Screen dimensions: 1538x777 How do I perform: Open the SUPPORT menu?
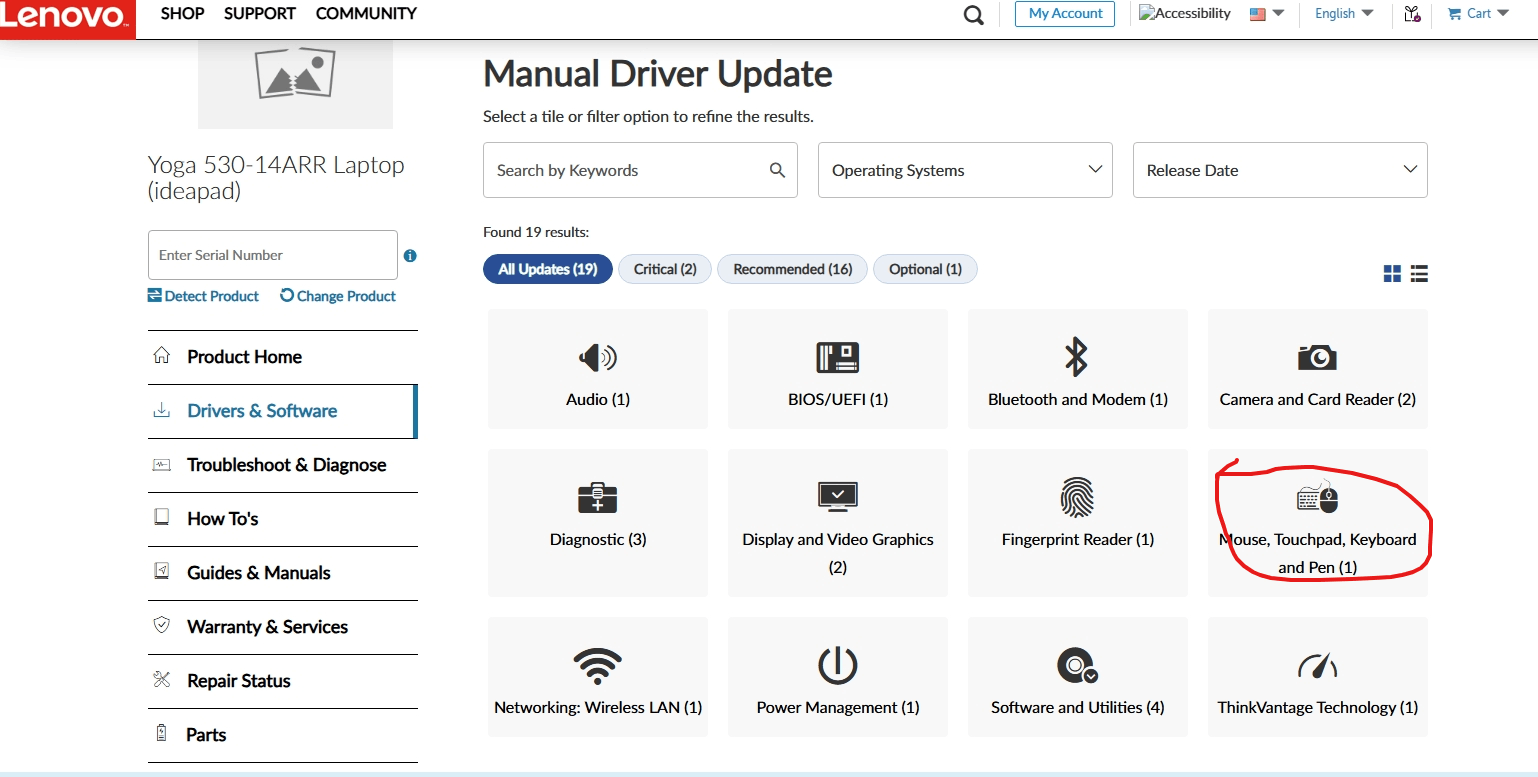(x=260, y=14)
